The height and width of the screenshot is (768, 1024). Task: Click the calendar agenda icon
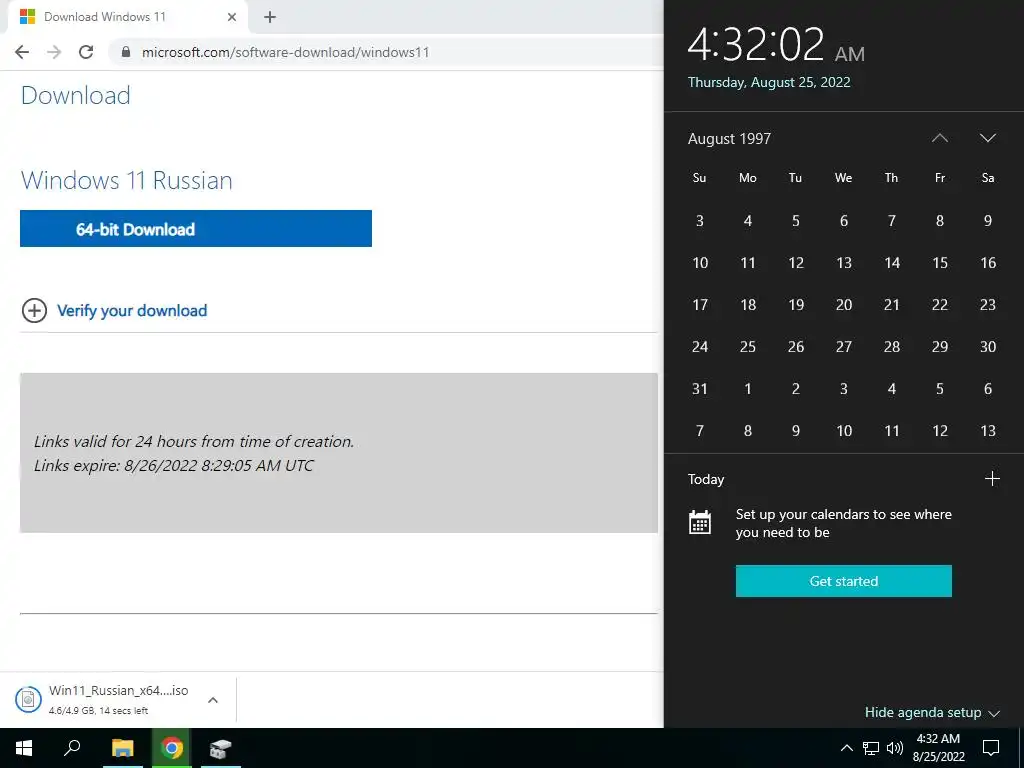click(700, 523)
